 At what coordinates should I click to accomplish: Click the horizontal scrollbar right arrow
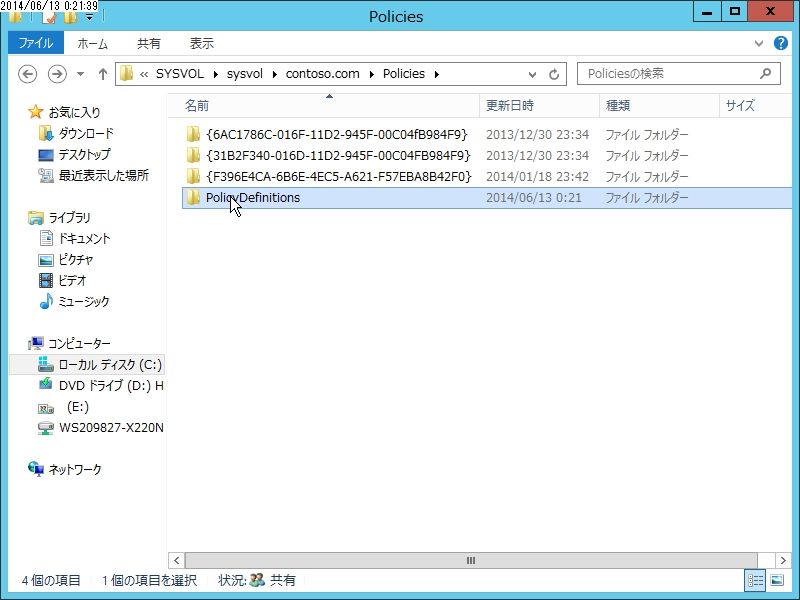click(784, 560)
